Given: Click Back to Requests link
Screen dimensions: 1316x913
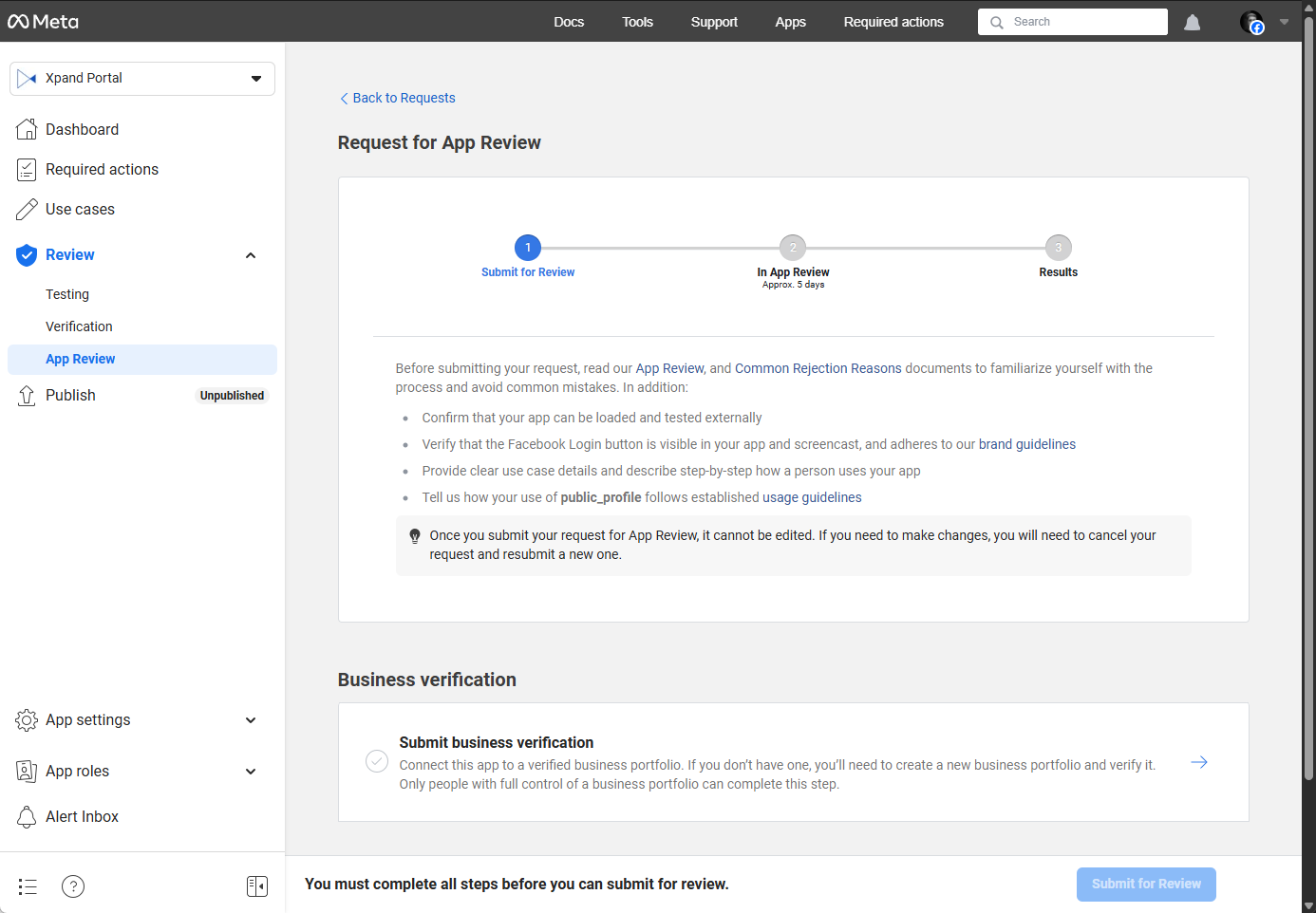Looking at the screenshot, I should (397, 98).
